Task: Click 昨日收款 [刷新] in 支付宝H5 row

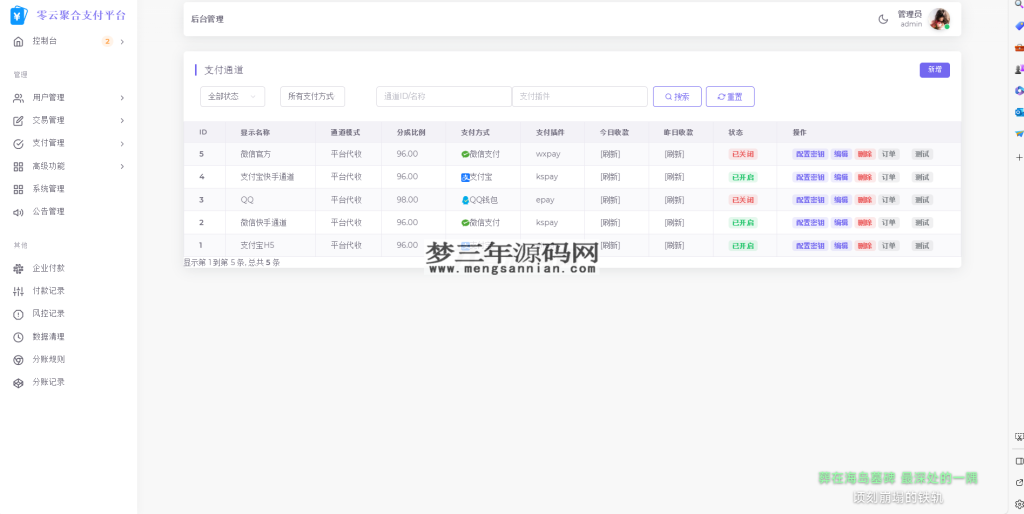Action: point(674,246)
